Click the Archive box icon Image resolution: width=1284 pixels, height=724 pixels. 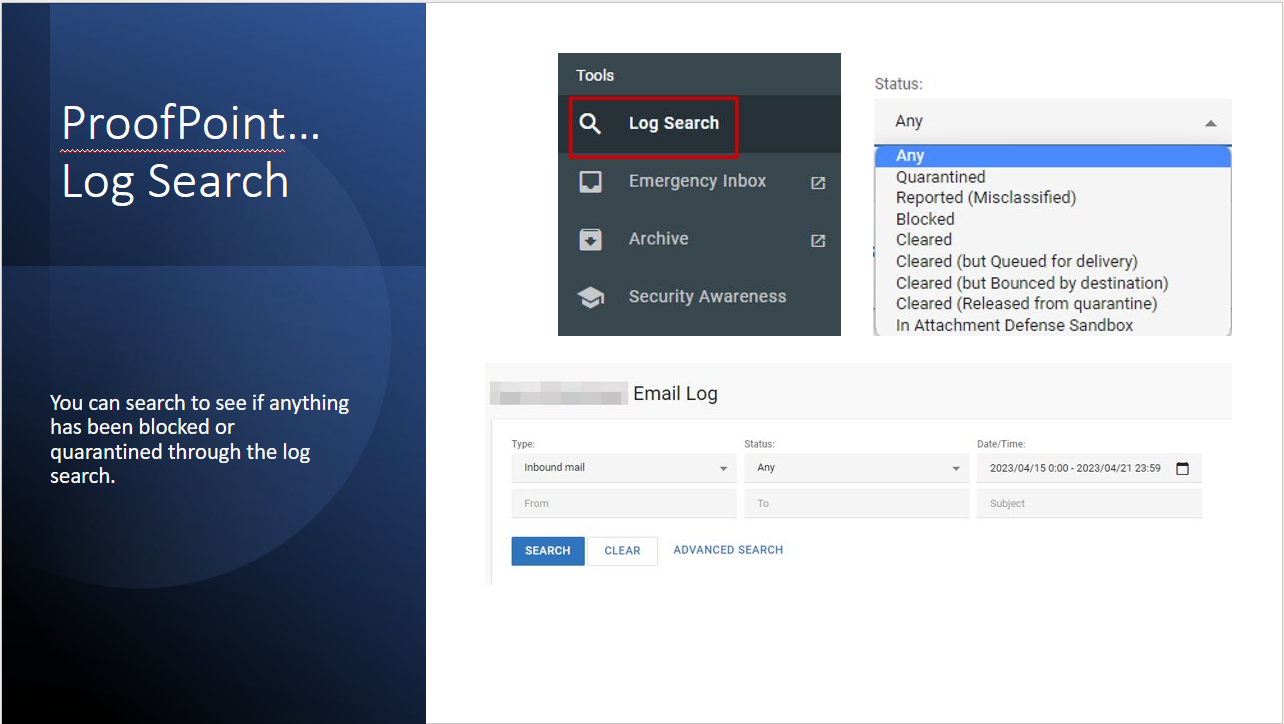pyautogui.click(x=591, y=240)
